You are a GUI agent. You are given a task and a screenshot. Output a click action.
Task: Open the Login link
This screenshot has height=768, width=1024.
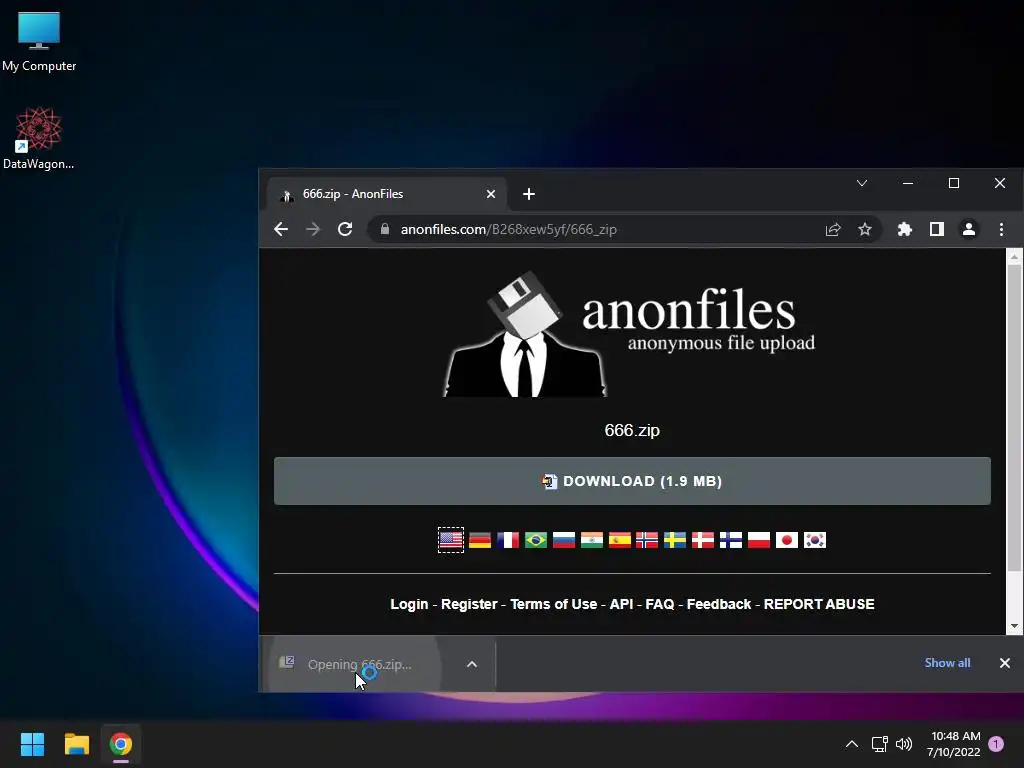[x=409, y=604]
